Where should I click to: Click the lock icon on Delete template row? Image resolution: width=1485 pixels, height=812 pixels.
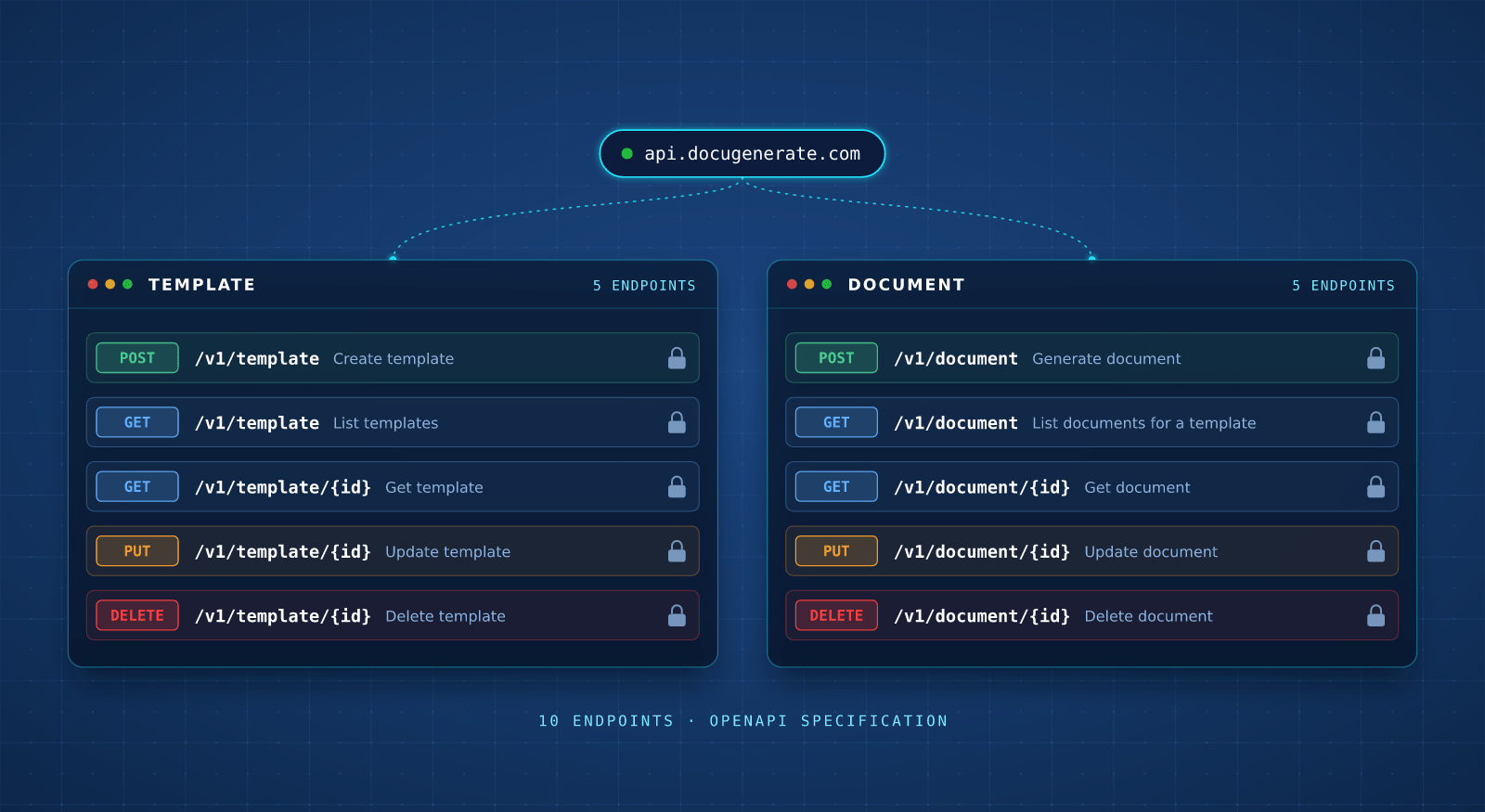[678, 615]
